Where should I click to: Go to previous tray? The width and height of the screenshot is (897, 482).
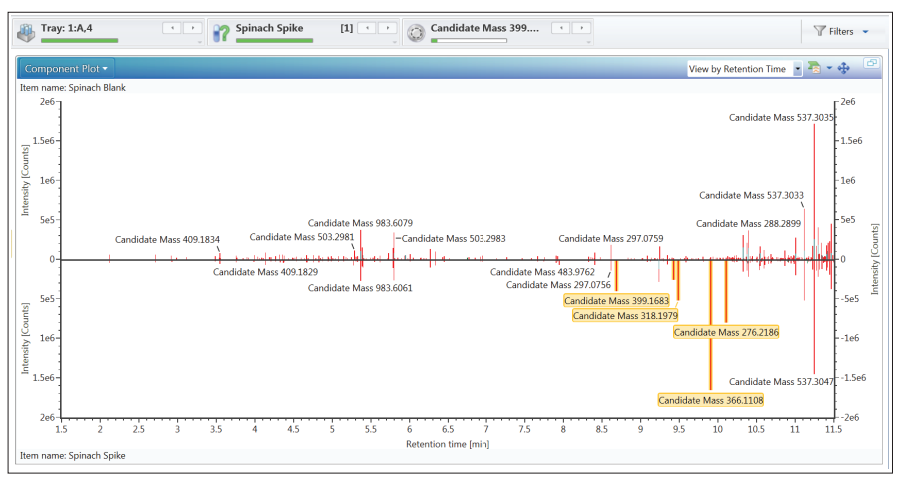(x=172, y=27)
